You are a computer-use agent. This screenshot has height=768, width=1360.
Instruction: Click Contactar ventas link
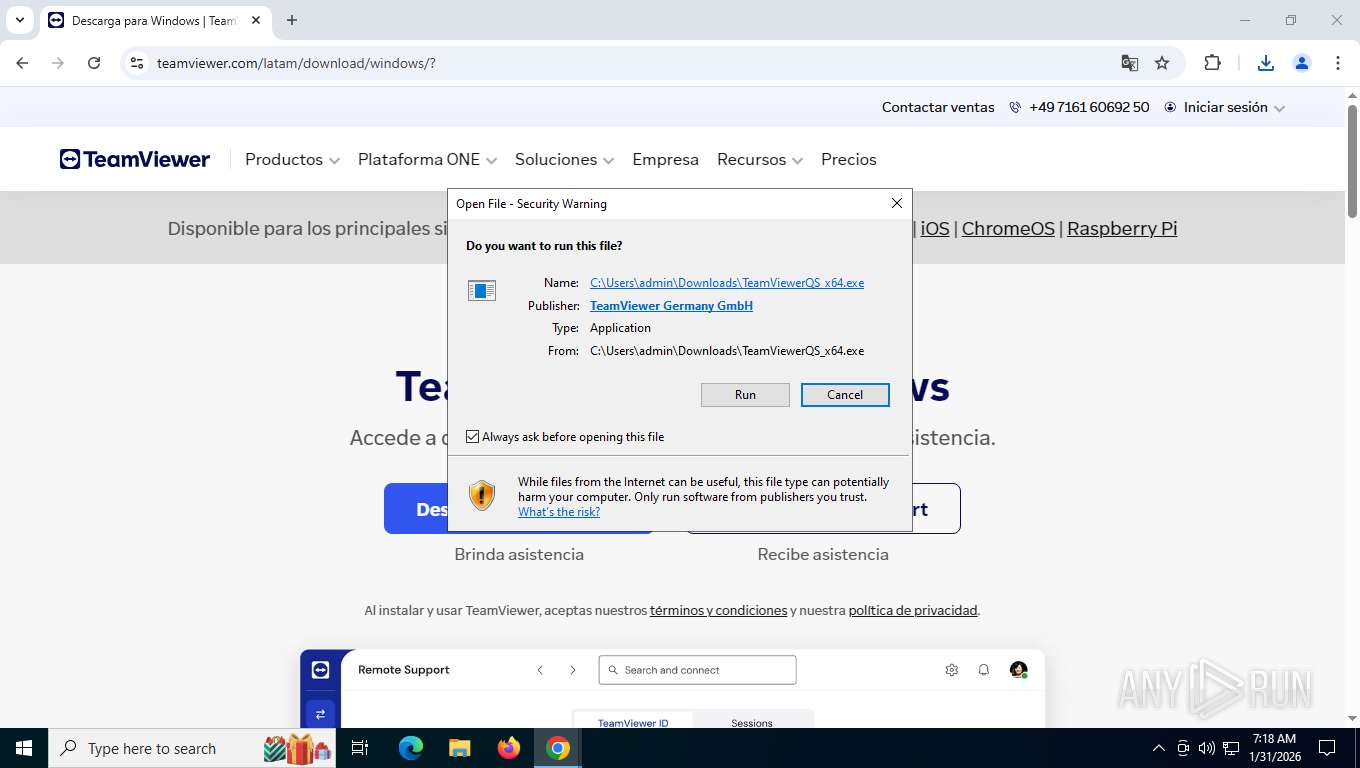point(938,107)
